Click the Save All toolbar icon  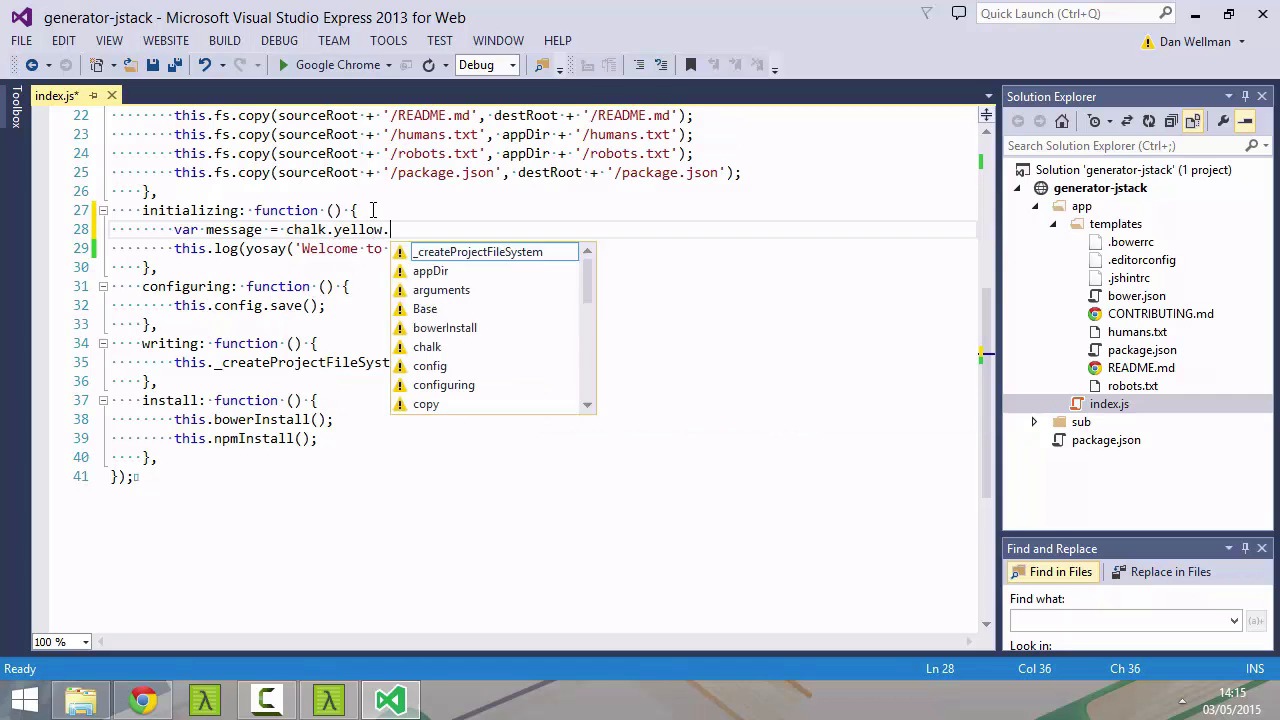(x=174, y=65)
